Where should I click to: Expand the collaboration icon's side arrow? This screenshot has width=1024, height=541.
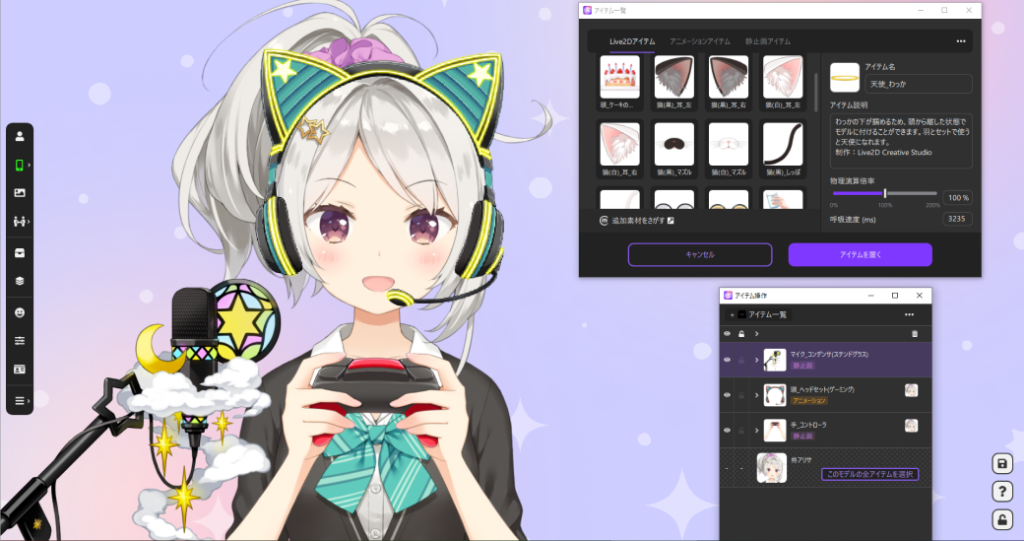29,222
